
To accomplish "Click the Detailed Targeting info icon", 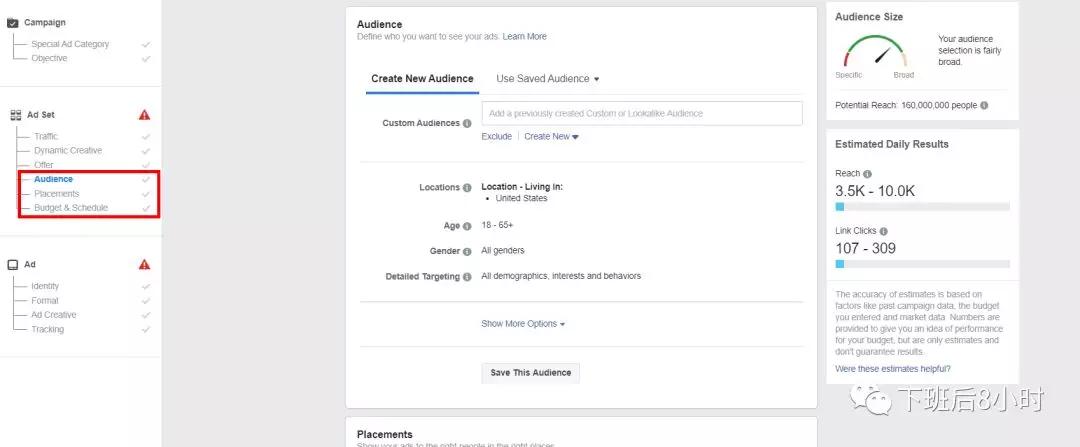I will point(467,277).
